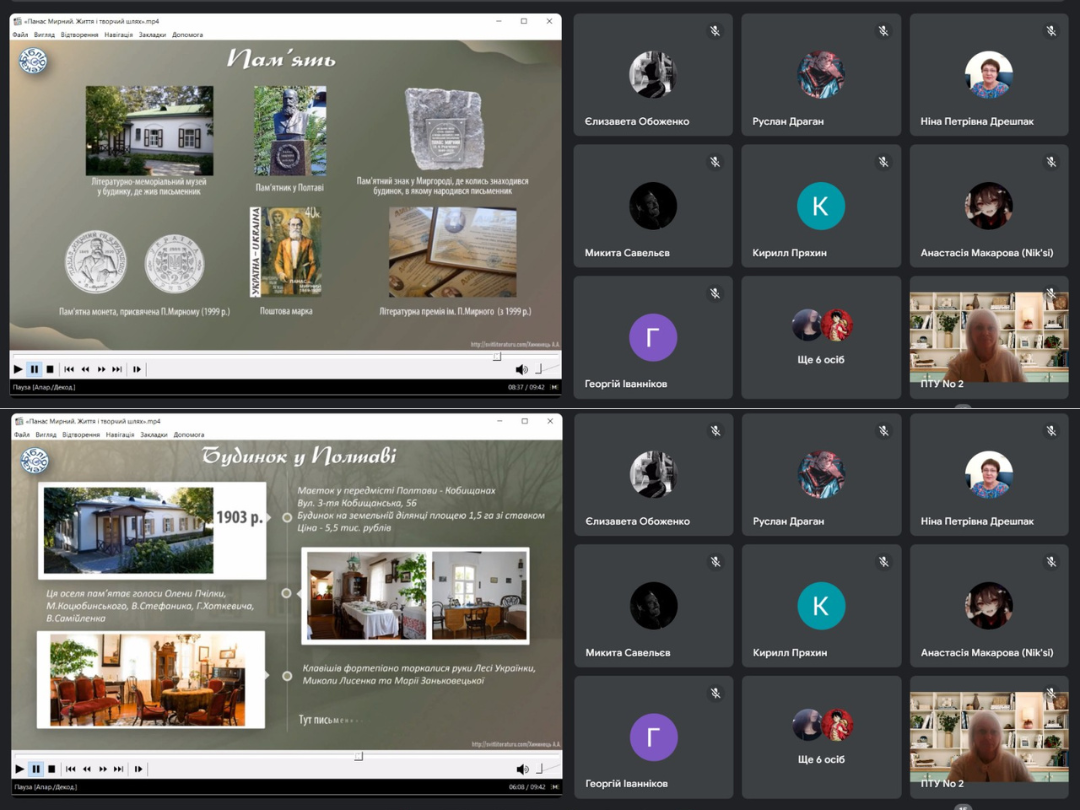The width and height of the screenshot is (1080, 810).
Task: Click the museum house photo on the Пам'ять slide
Action: [x=149, y=130]
